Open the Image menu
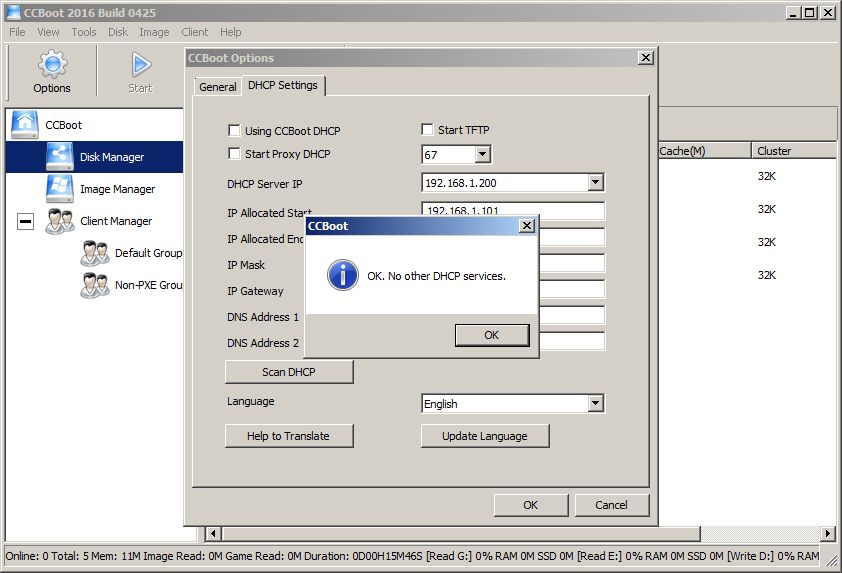 click(154, 32)
